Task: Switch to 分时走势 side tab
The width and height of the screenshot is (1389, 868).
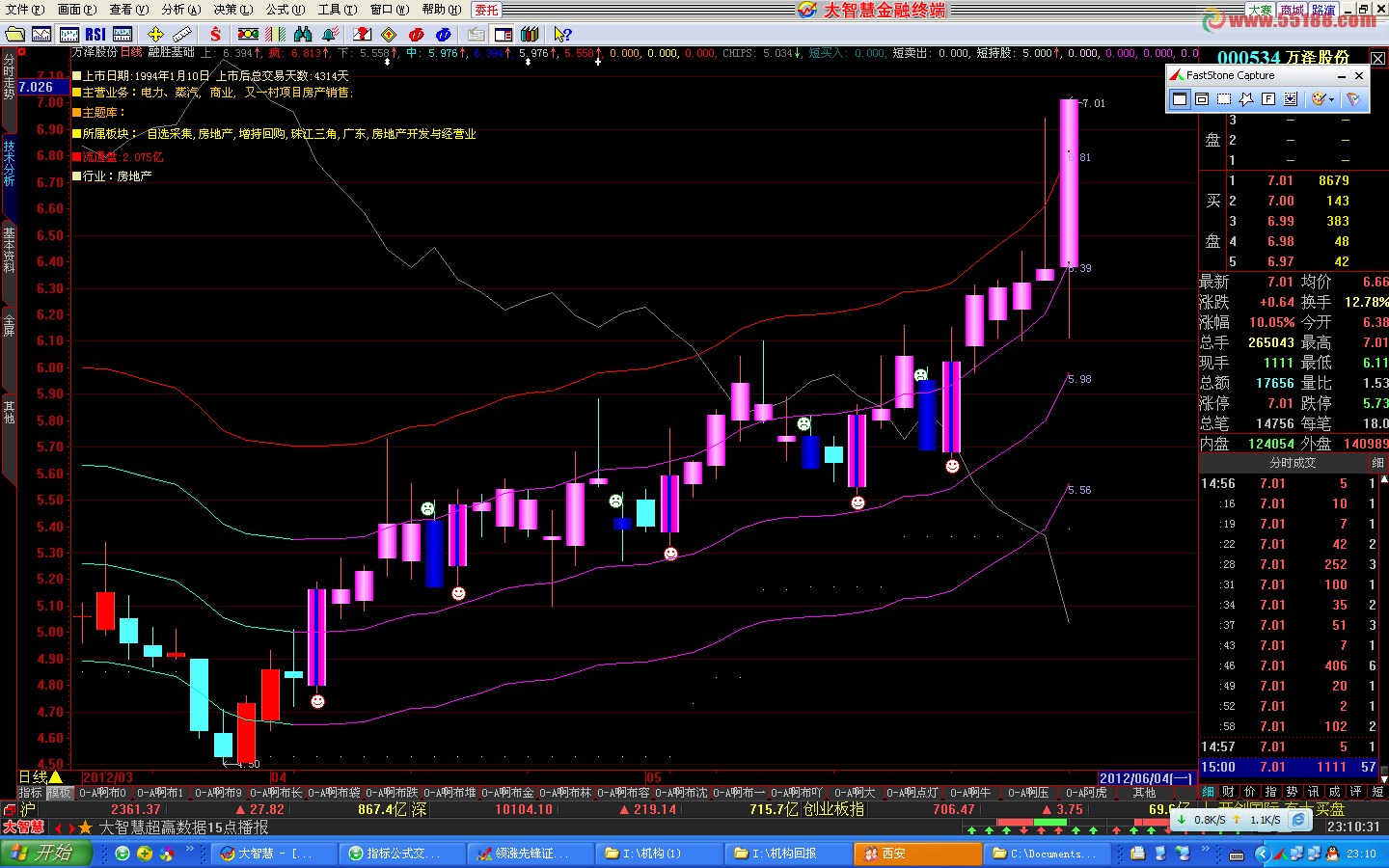Action: pos(9,77)
